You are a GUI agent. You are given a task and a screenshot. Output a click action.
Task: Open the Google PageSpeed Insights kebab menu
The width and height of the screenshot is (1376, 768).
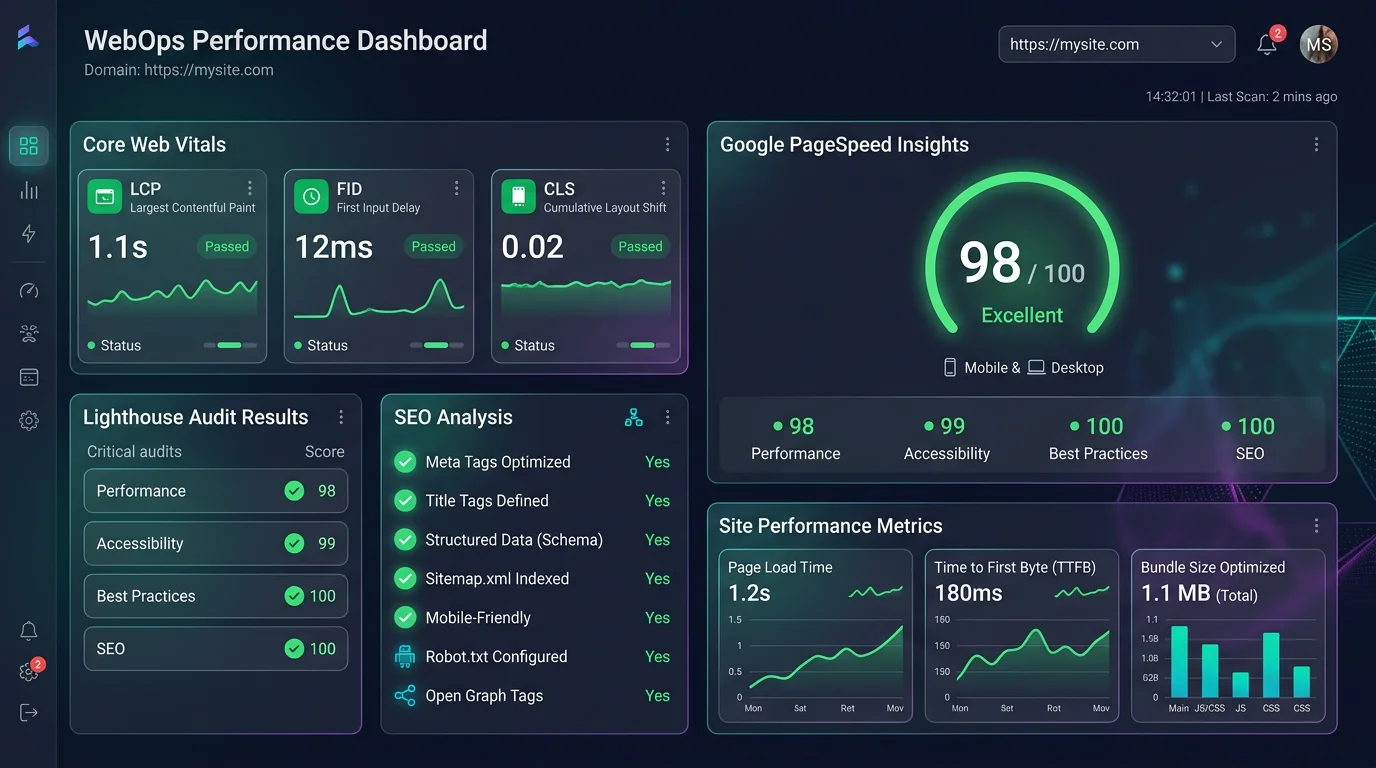1317,144
